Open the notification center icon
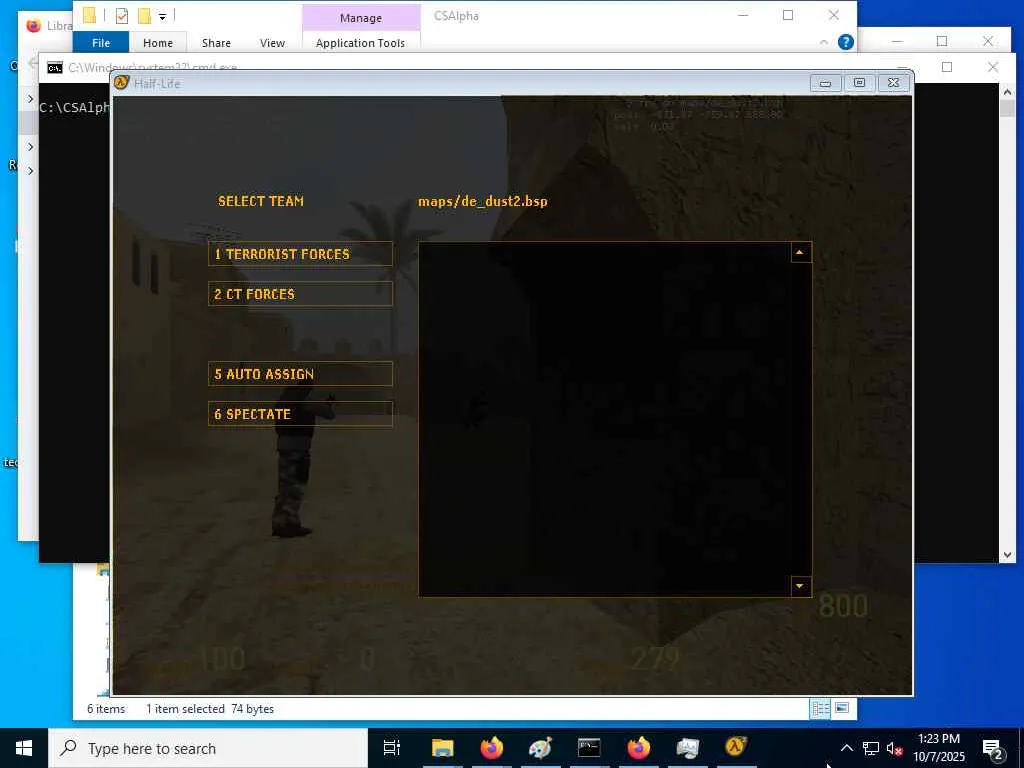 993,750
